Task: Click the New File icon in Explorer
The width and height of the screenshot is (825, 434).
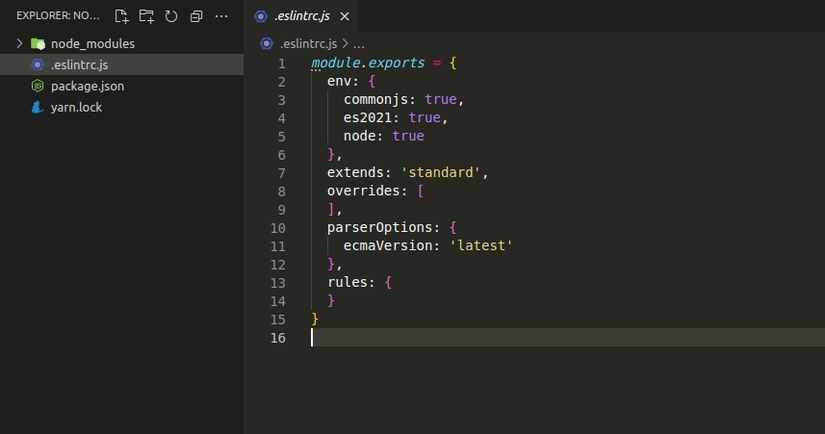Action: tap(122, 16)
